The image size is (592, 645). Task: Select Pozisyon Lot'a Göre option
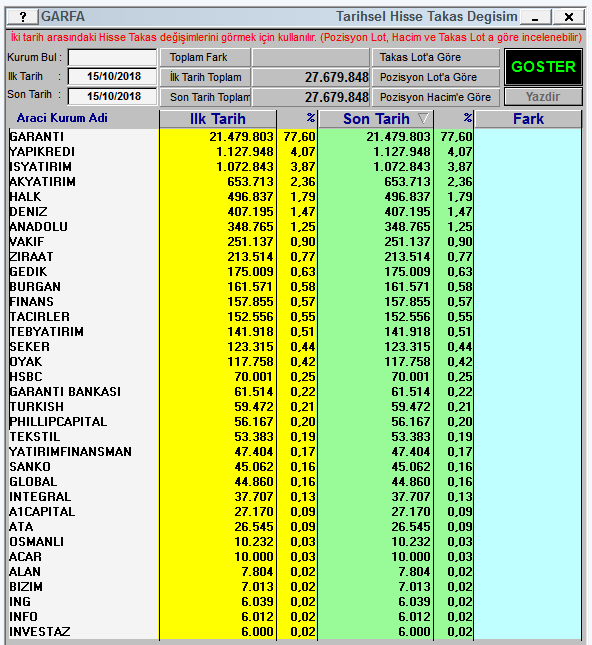[x=436, y=77]
